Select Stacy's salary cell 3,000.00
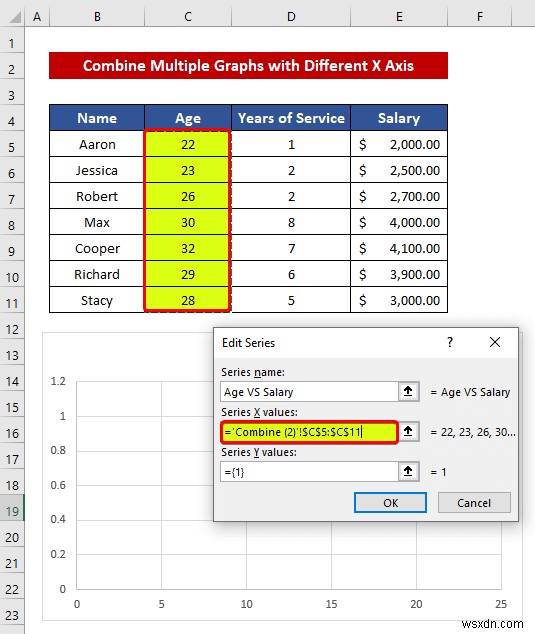The image size is (535, 634). (399, 300)
